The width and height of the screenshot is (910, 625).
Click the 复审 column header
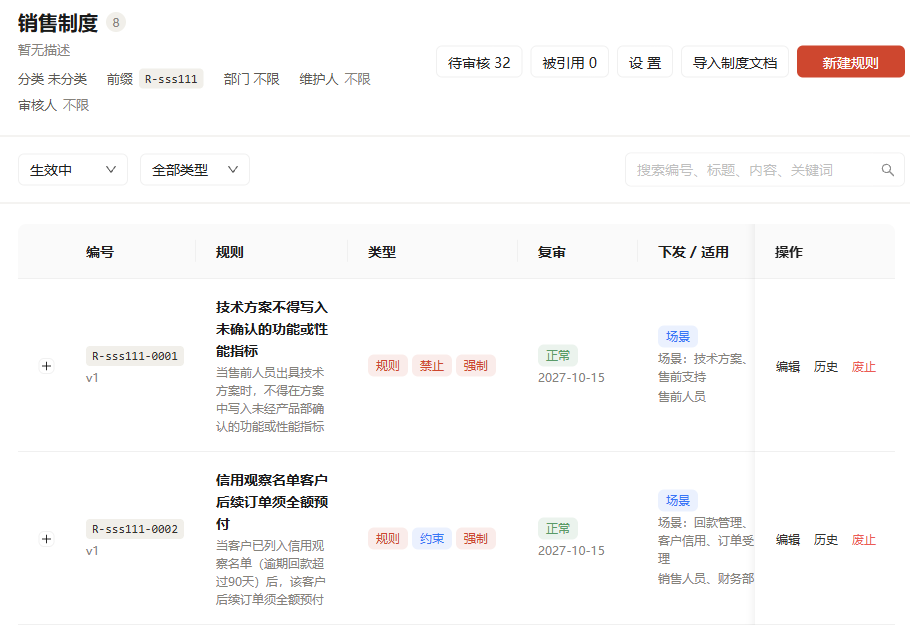point(551,252)
